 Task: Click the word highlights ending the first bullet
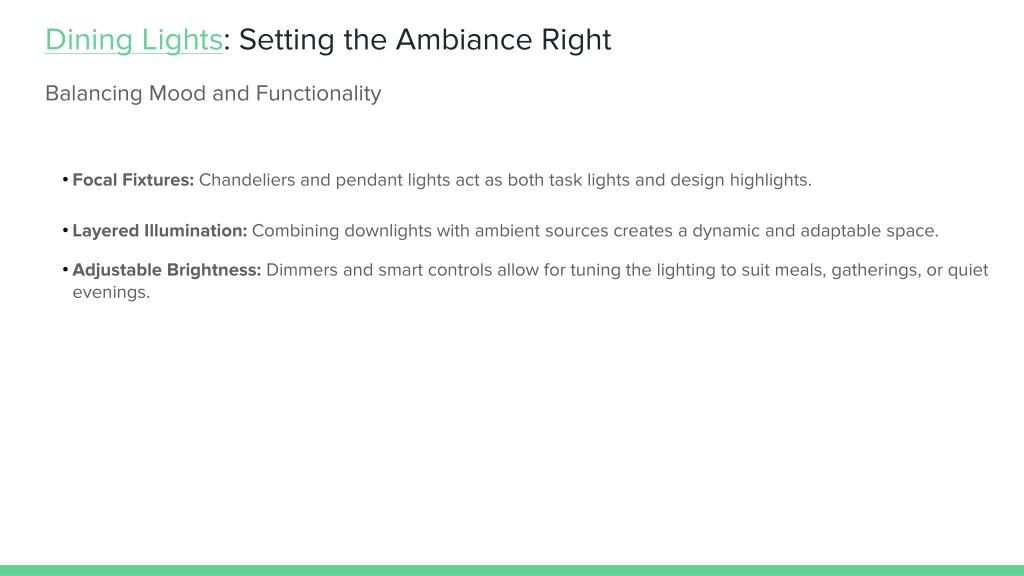click(x=771, y=180)
